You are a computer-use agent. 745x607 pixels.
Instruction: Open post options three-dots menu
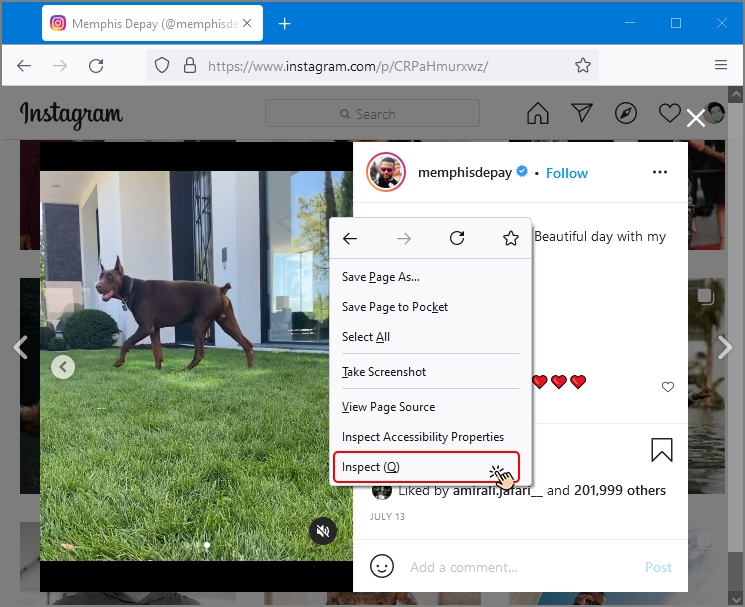(x=659, y=172)
